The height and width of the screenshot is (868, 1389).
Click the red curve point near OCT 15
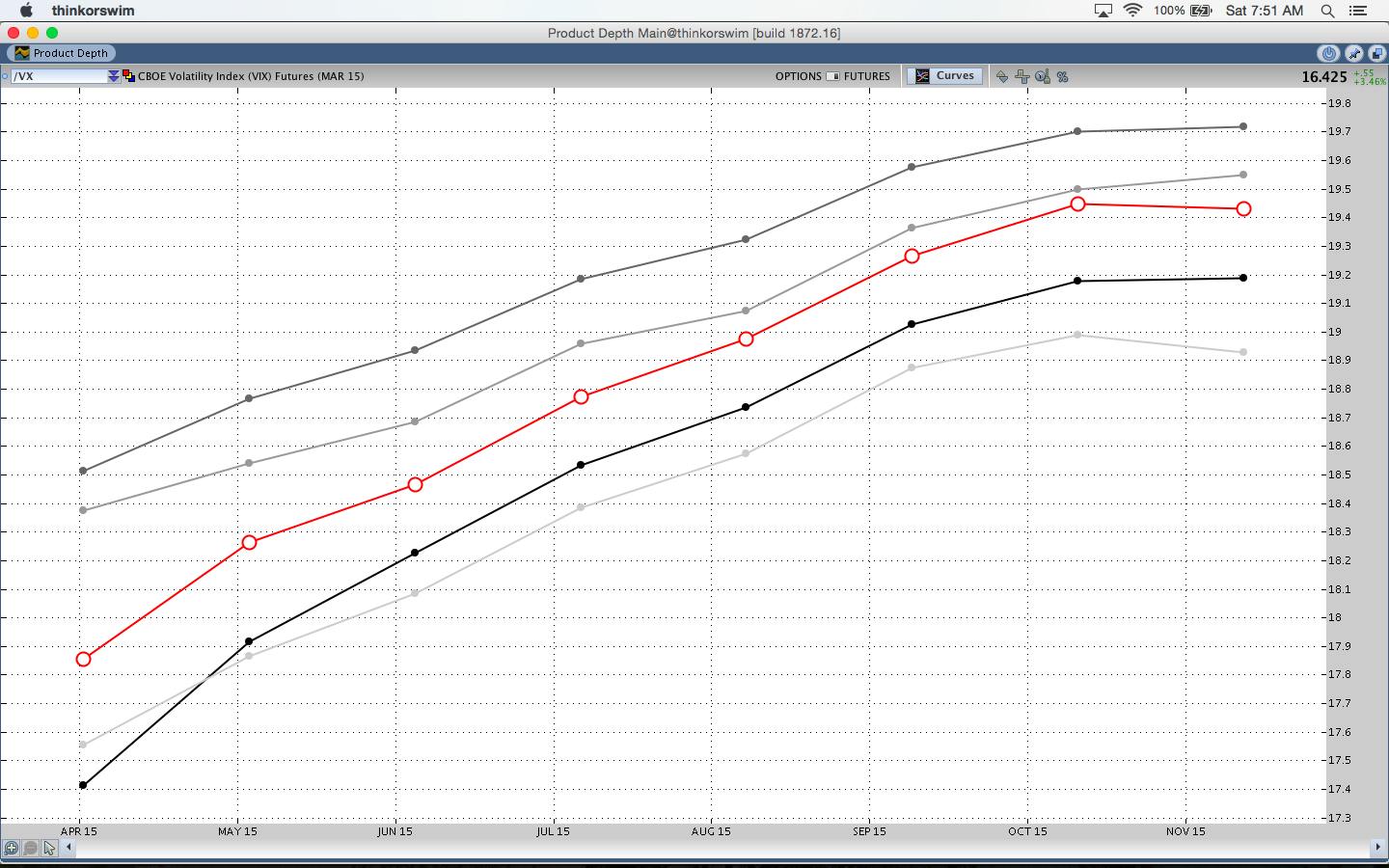1077,203
